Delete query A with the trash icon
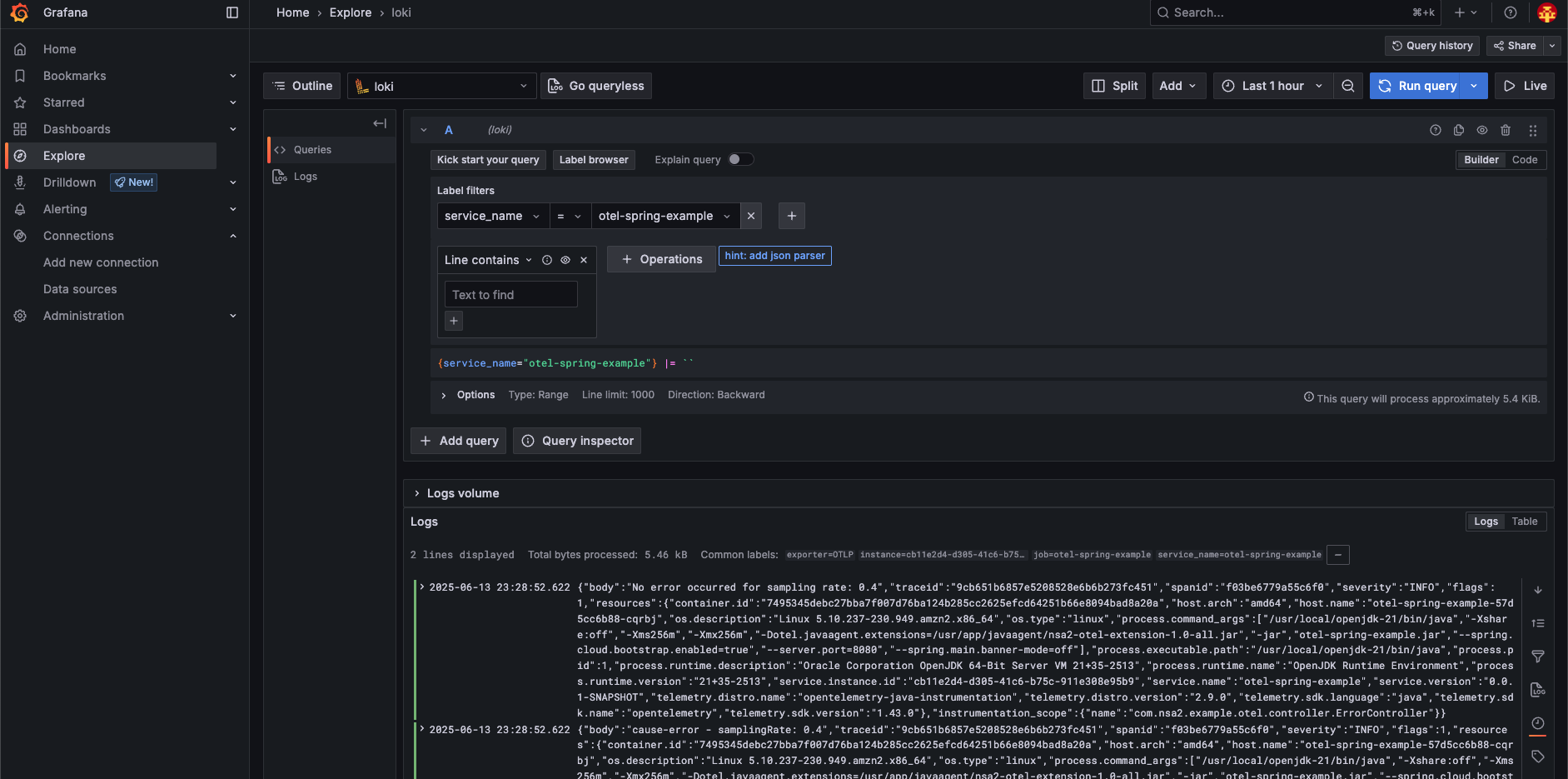This screenshot has height=779, width=1568. click(1506, 130)
